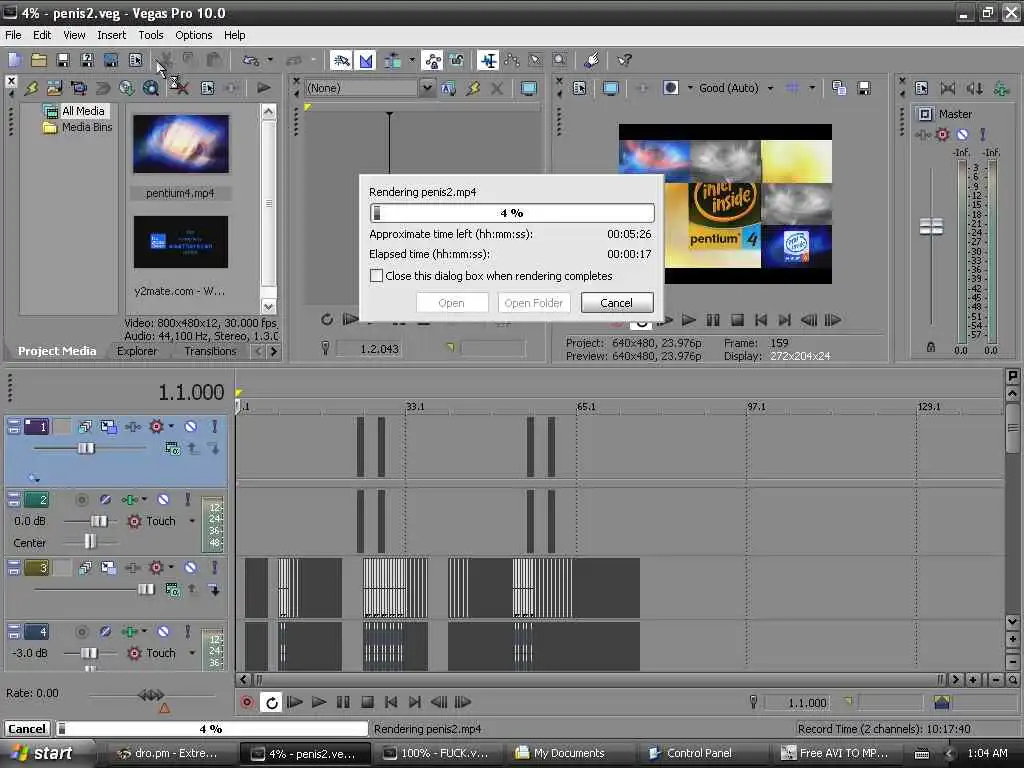Click the Open button in render dialog
Image resolution: width=1024 pixels, height=768 pixels.
pyautogui.click(x=451, y=303)
